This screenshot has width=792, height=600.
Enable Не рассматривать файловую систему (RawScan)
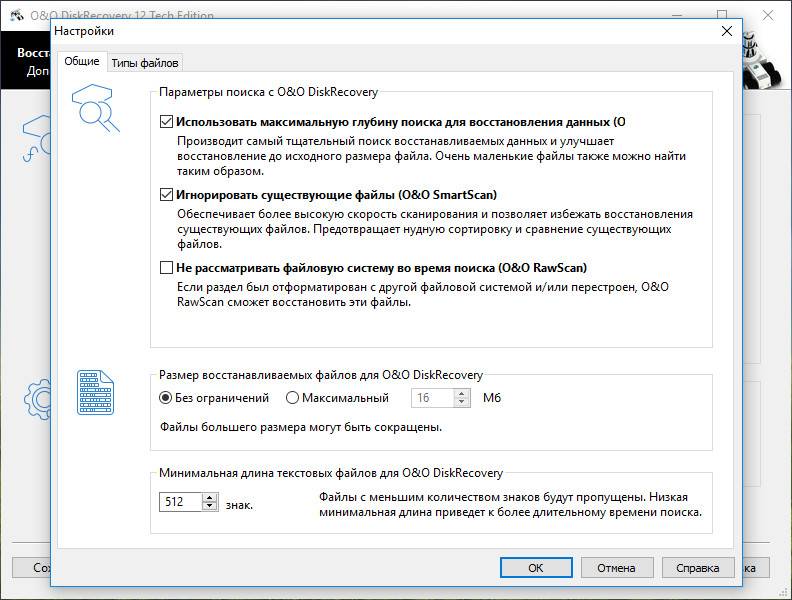pyautogui.click(x=166, y=267)
